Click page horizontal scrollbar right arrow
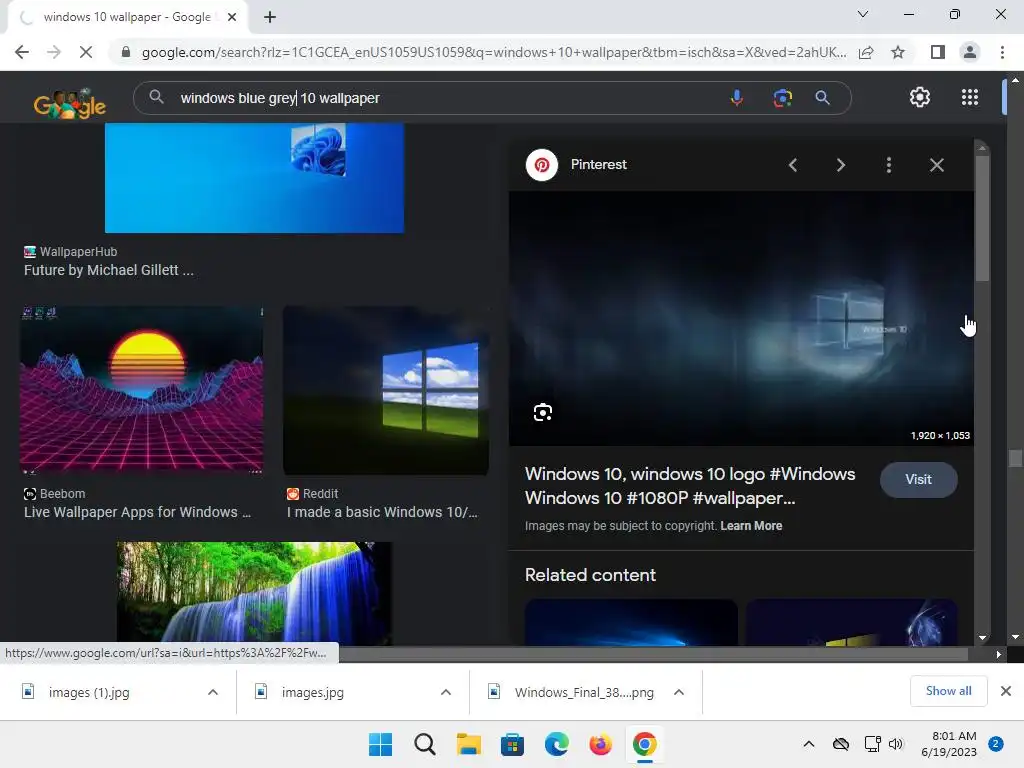The height and width of the screenshot is (768, 1024). click(999, 654)
